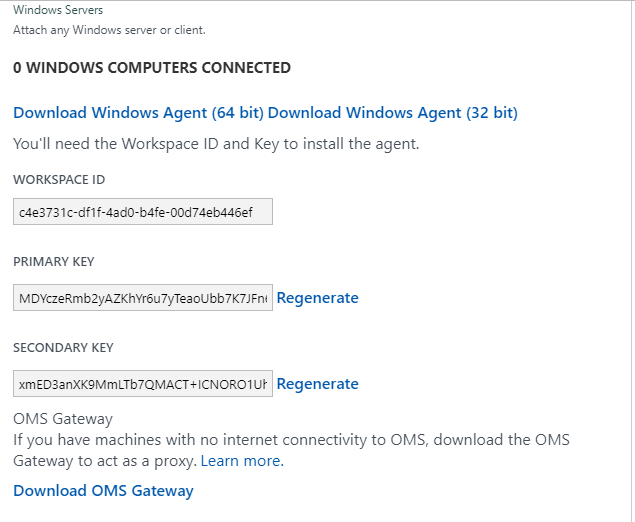Click the Workspace ID and Key instruction text

pos(216,144)
